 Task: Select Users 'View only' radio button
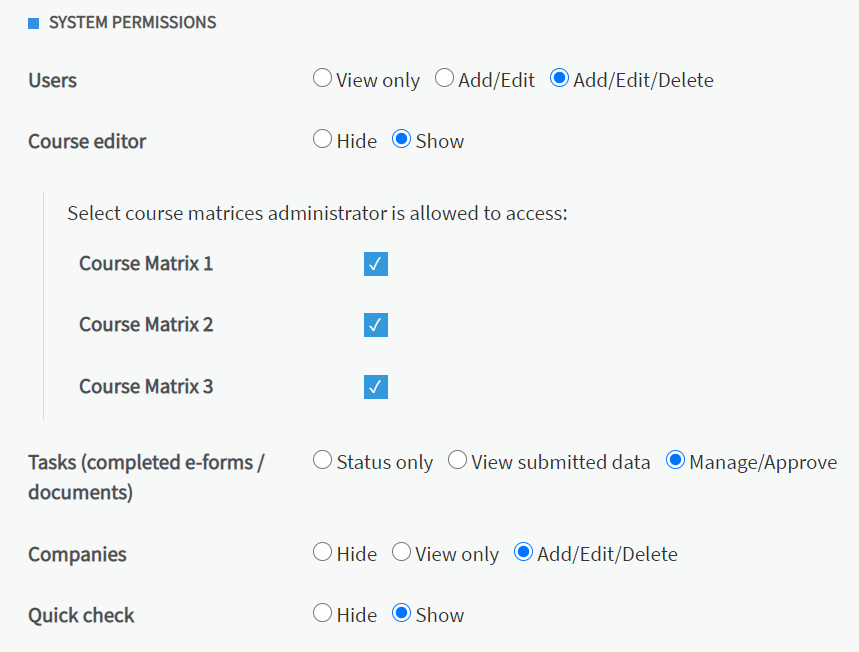click(x=322, y=78)
